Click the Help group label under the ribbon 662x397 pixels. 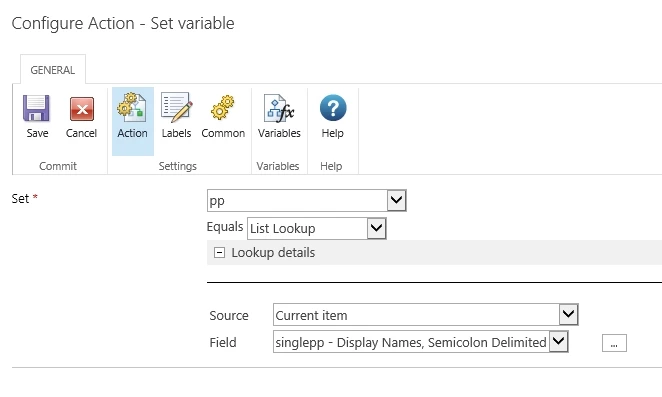click(x=331, y=166)
